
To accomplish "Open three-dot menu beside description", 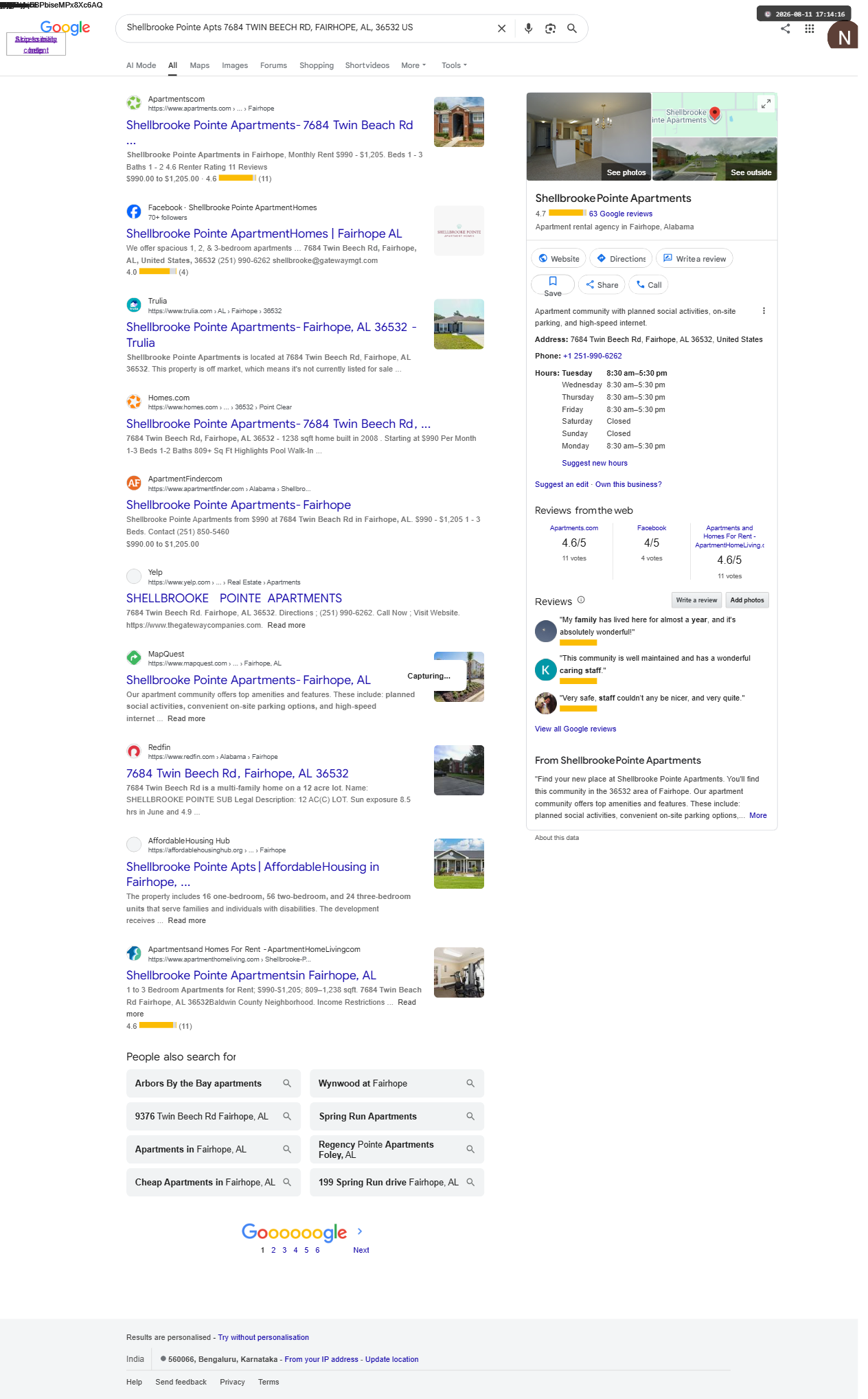I will point(764,311).
